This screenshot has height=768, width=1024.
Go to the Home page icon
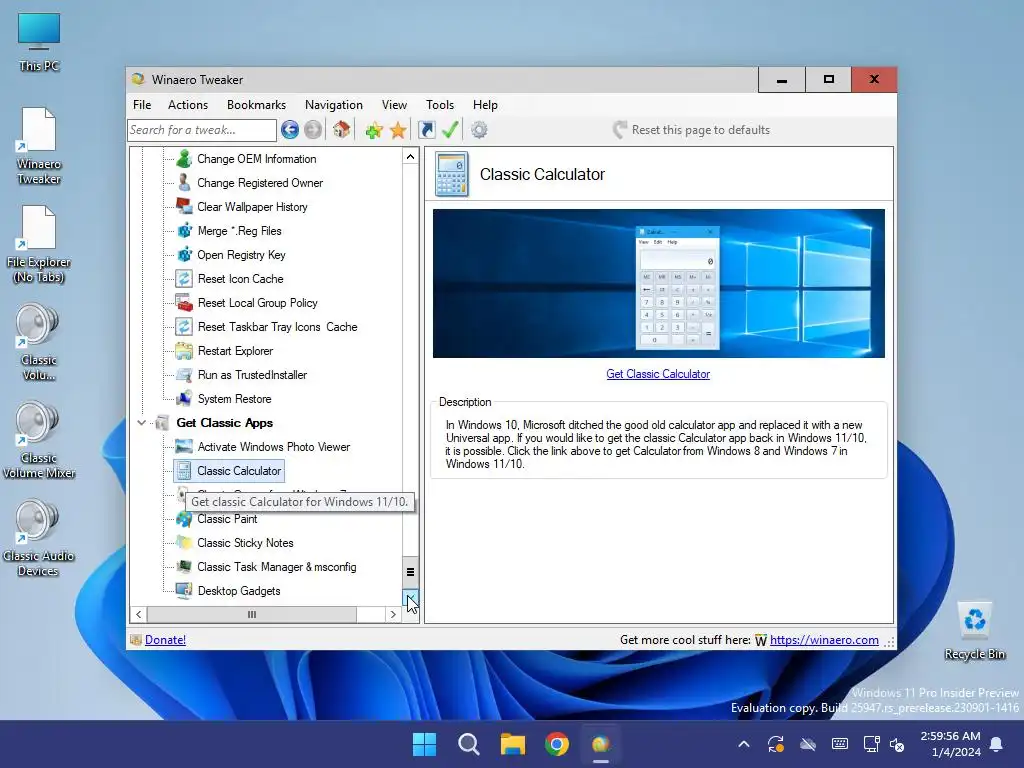tap(342, 129)
